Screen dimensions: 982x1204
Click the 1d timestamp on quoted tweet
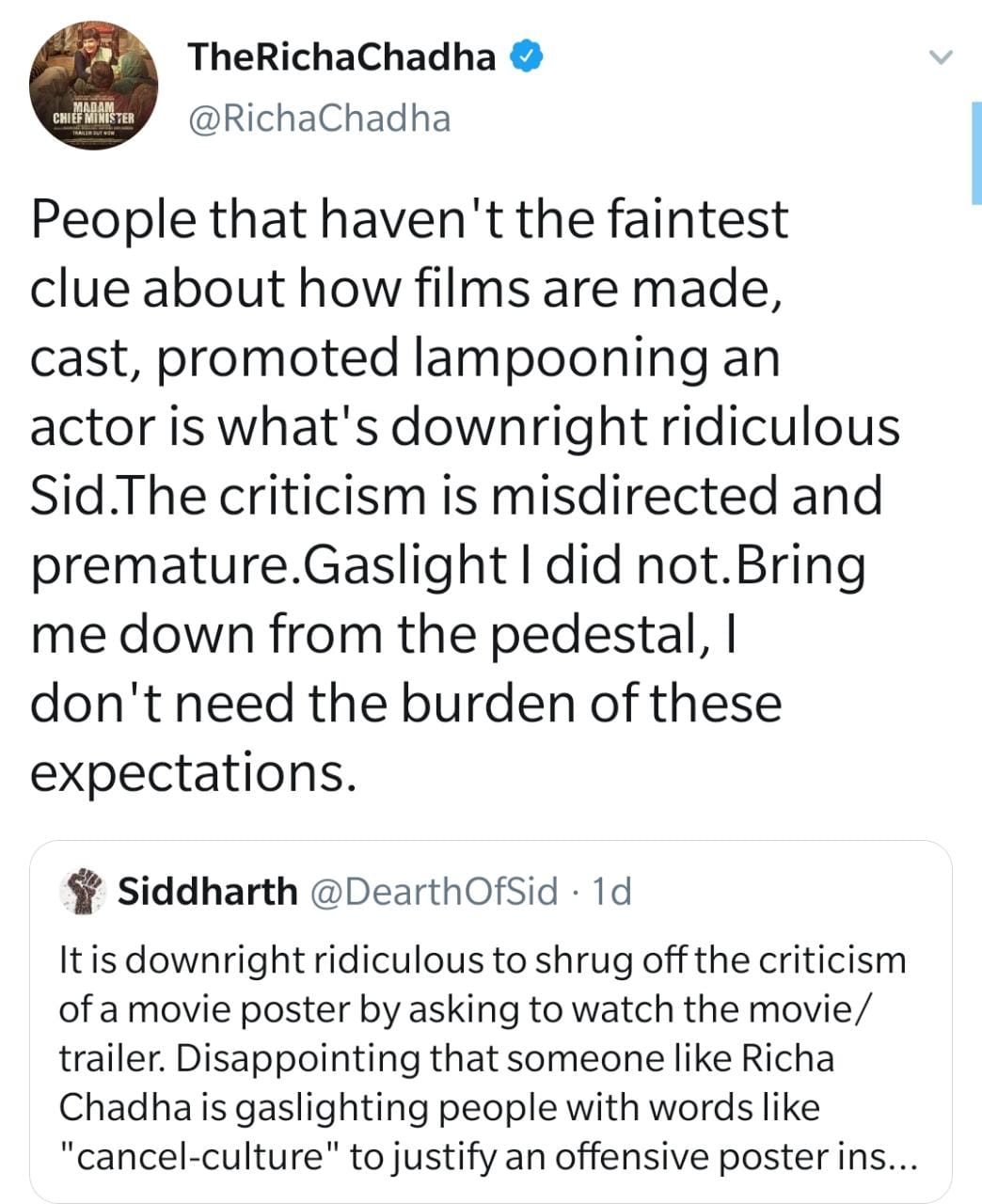coord(610,890)
